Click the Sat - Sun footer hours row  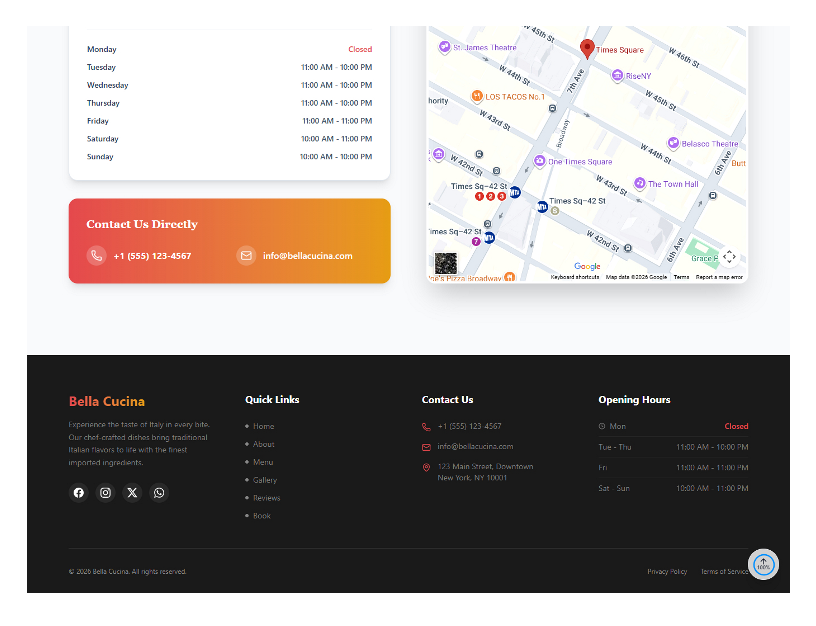(673, 488)
